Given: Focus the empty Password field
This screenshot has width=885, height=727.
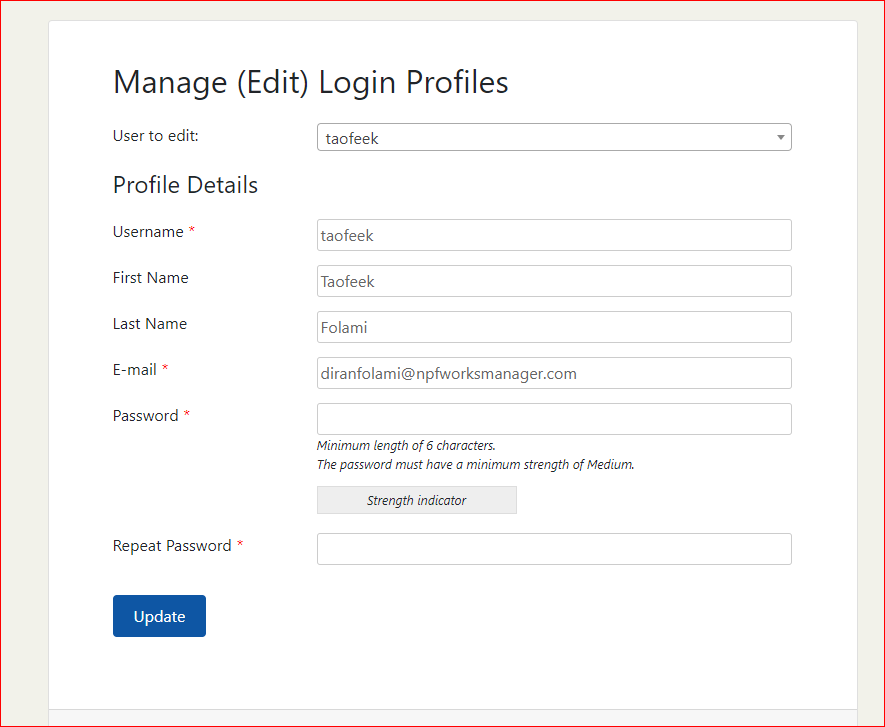Looking at the screenshot, I should tap(554, 419).
